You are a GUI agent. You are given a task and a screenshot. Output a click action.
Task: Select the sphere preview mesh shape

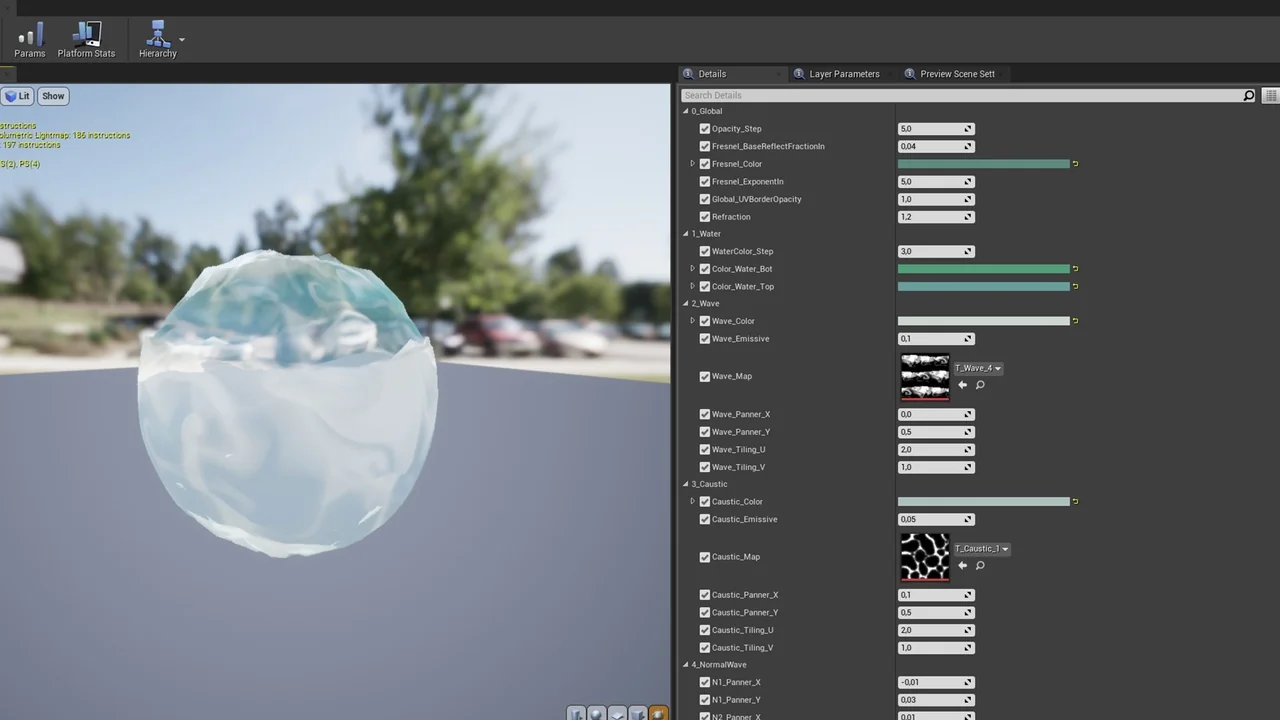coord(597,714)
